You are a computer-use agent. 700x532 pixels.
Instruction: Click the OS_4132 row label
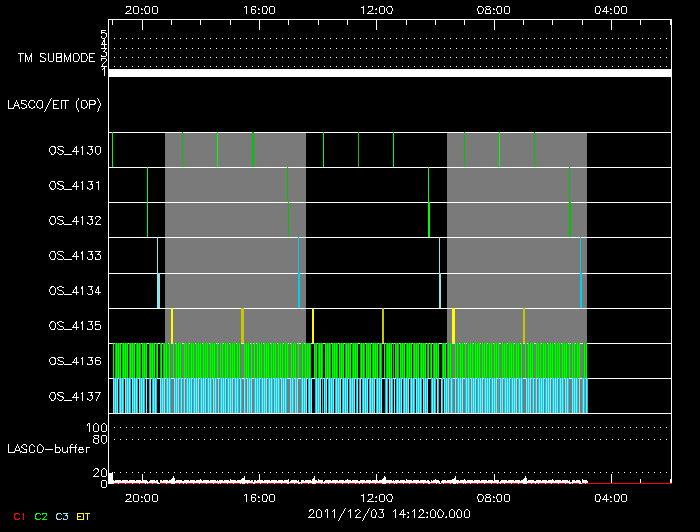pyautogui.click(x=75, y=221)
